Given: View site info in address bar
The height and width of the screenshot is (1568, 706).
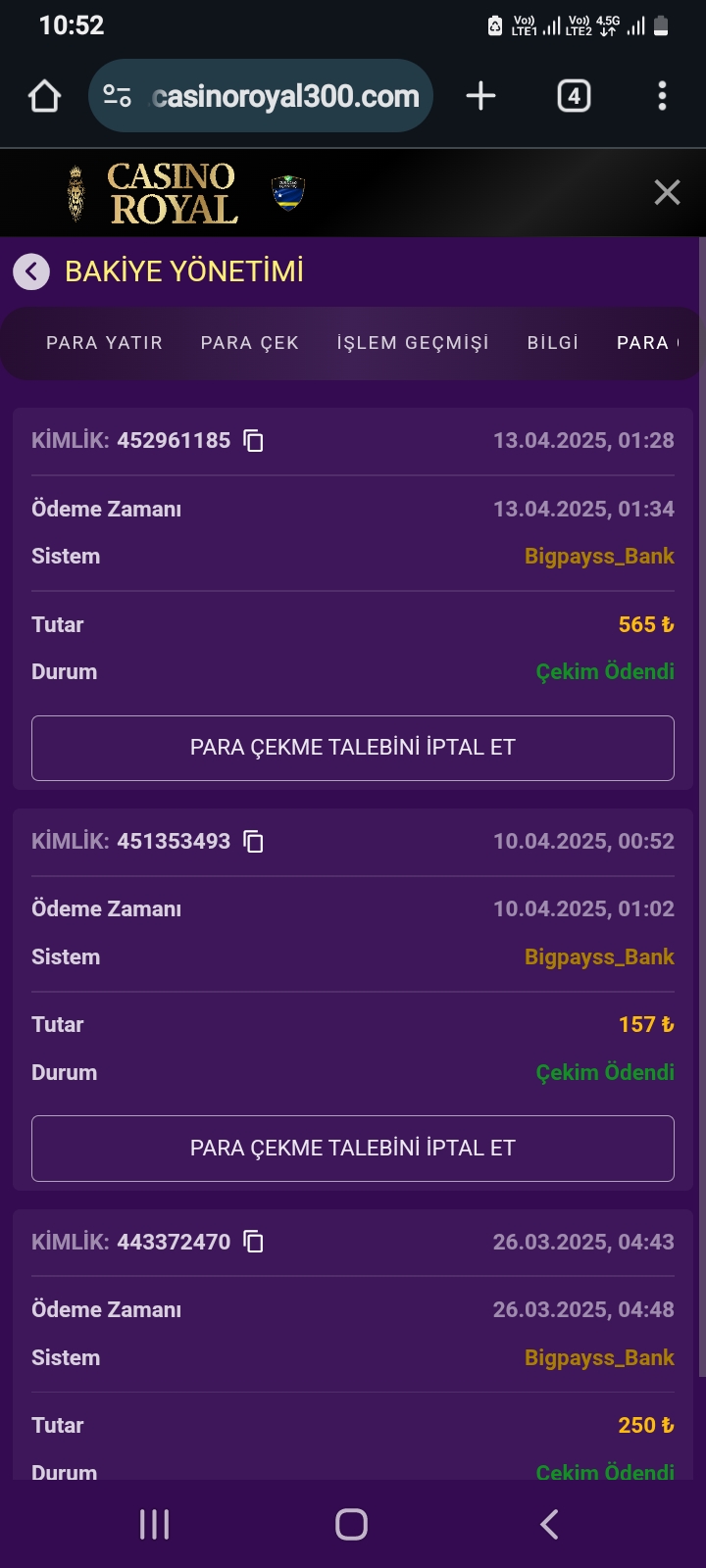Looking at the screenshot, I should click(117, 96).
